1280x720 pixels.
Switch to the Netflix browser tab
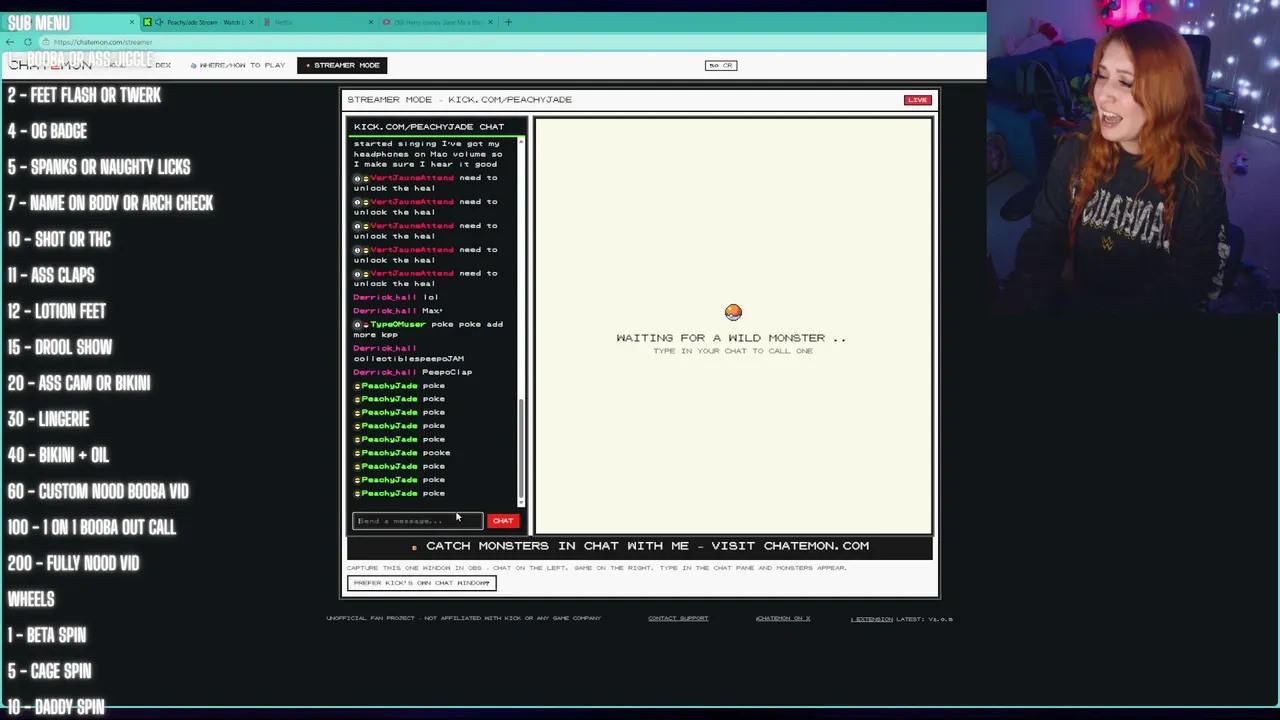coord(320,22)
